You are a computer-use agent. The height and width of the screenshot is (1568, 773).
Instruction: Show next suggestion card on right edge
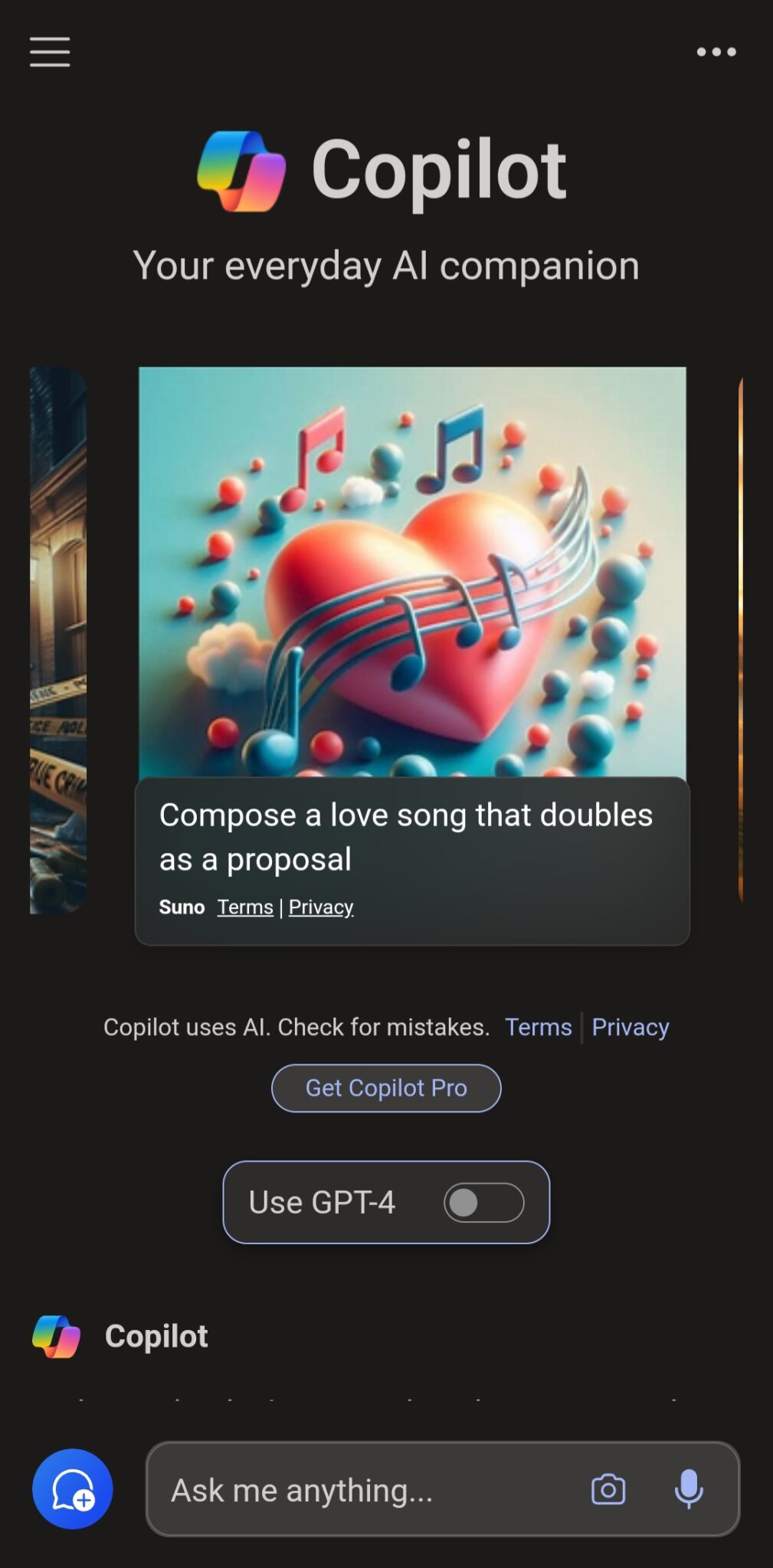point(740,640)
